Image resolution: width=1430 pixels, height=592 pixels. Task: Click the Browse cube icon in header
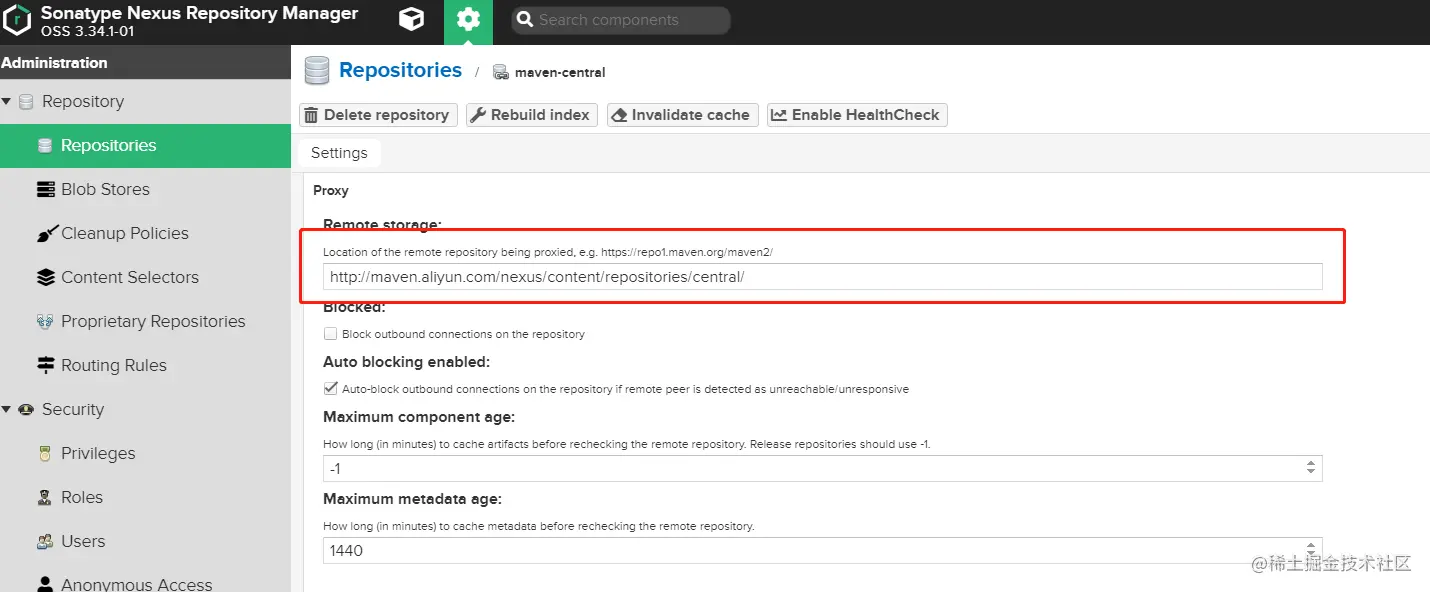(410, 20)
